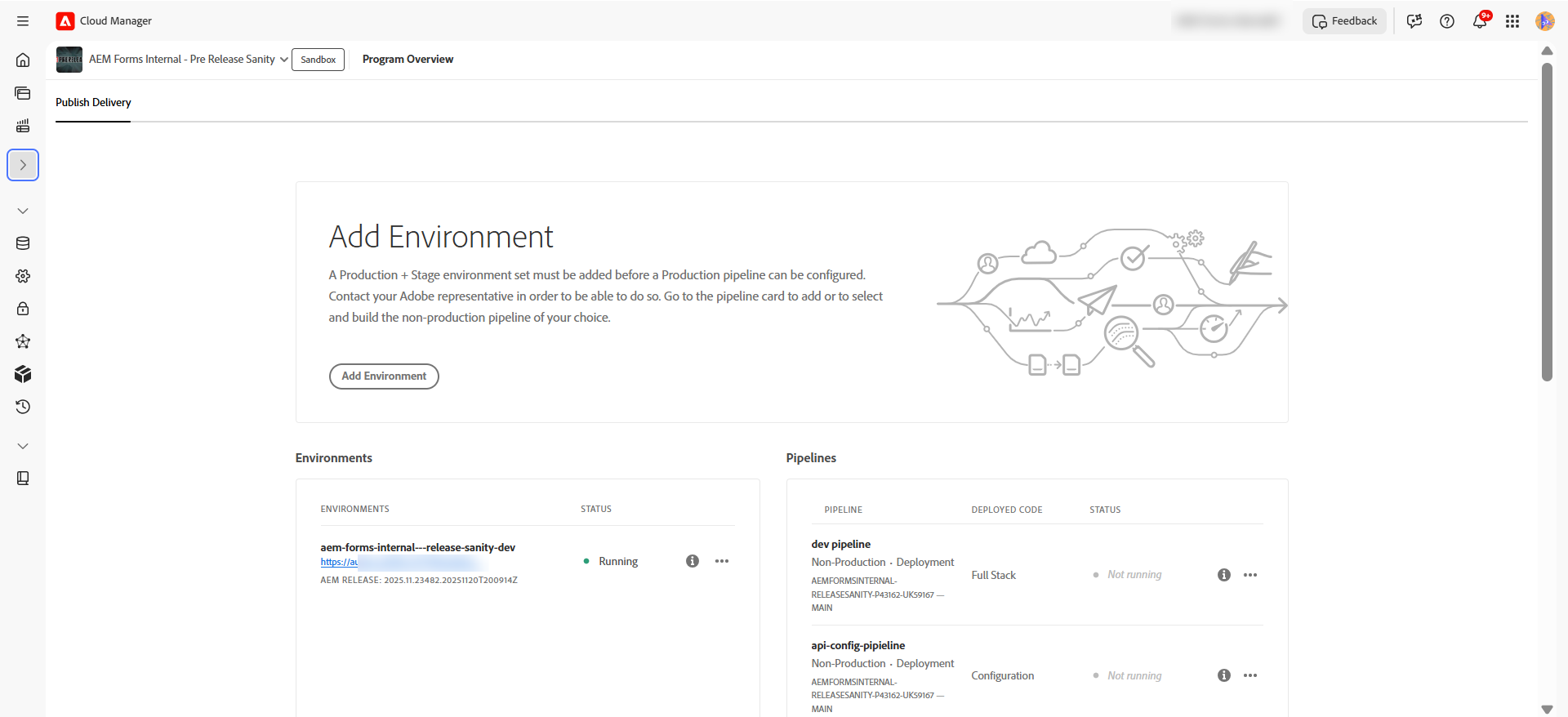The height and width of the screenshot is (717, 1568).
Task: Open more actions for release-sanity-dev environment
Action: tap(721, 561)
